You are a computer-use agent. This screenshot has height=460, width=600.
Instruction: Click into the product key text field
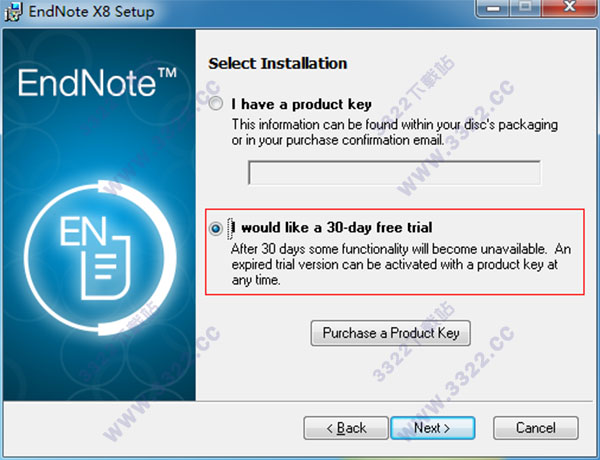(x=394, y=173)
